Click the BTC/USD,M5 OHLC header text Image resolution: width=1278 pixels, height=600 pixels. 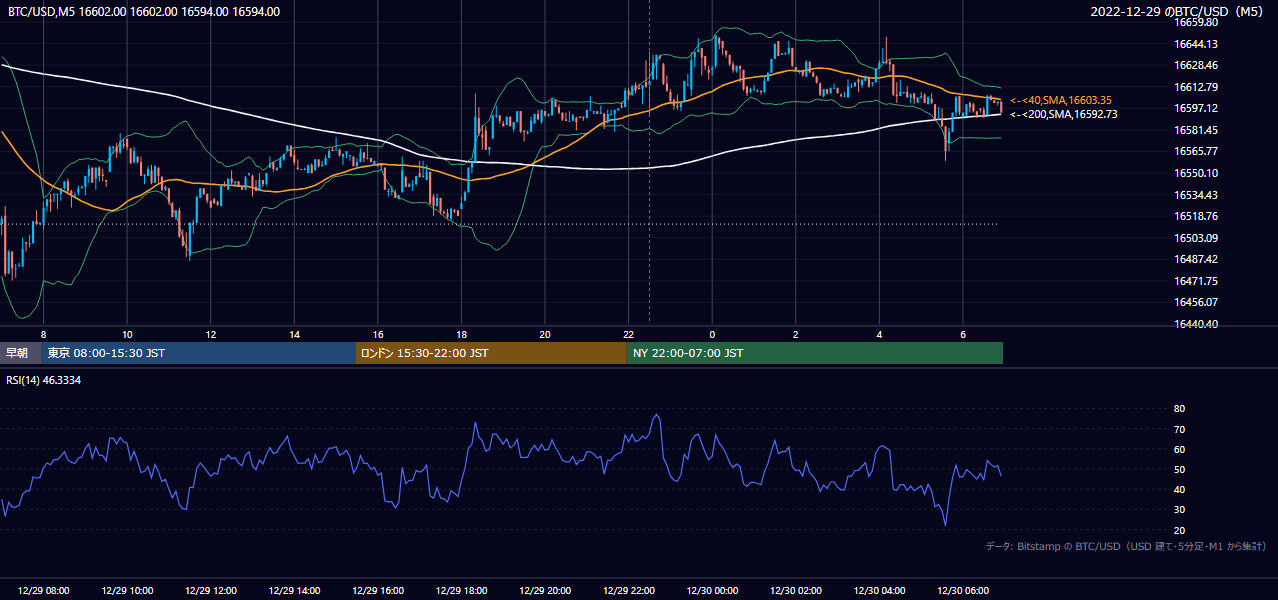point(144,12)
